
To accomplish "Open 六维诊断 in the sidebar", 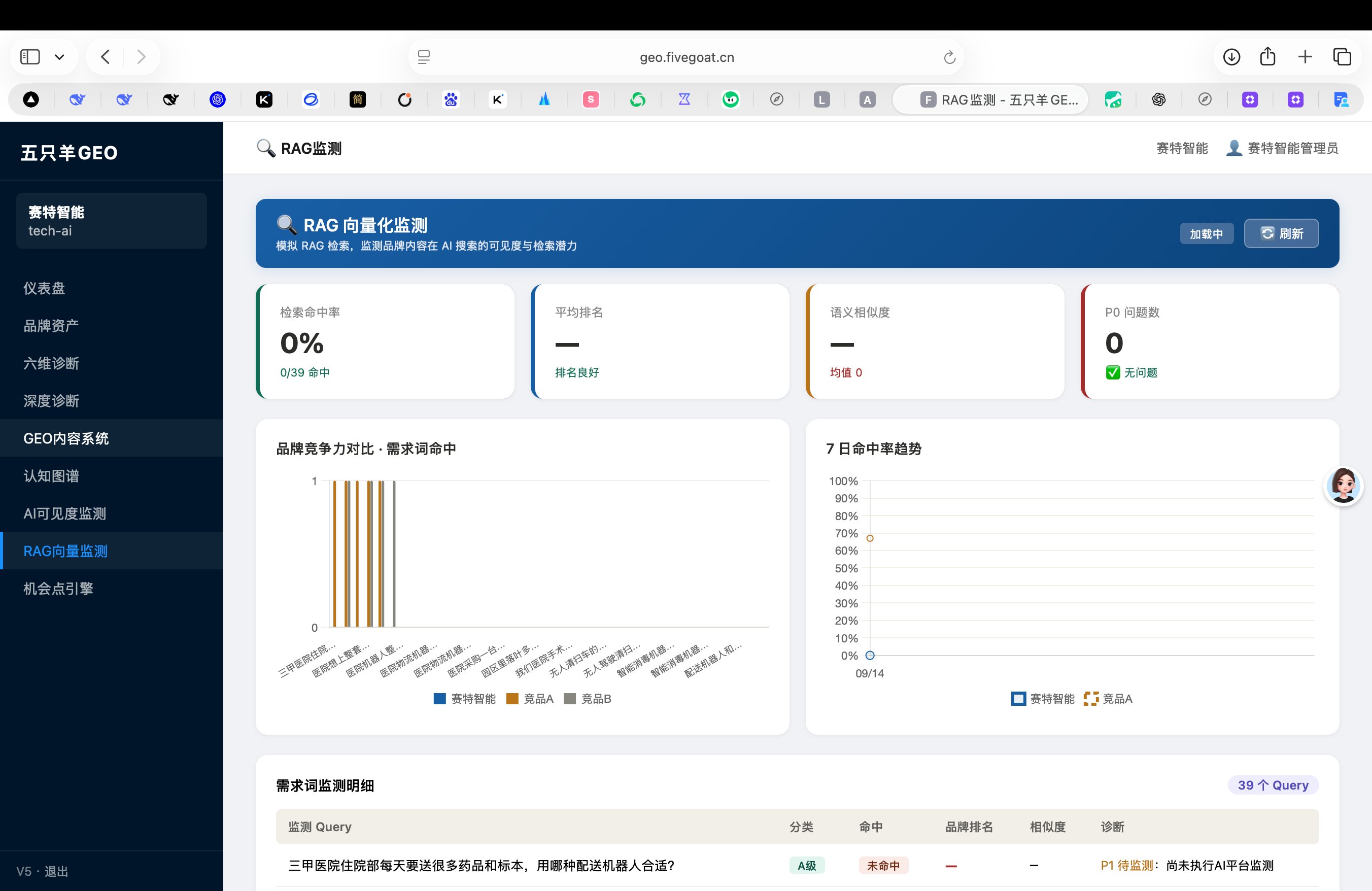I will pyautogui.click(x=111, y=362).
